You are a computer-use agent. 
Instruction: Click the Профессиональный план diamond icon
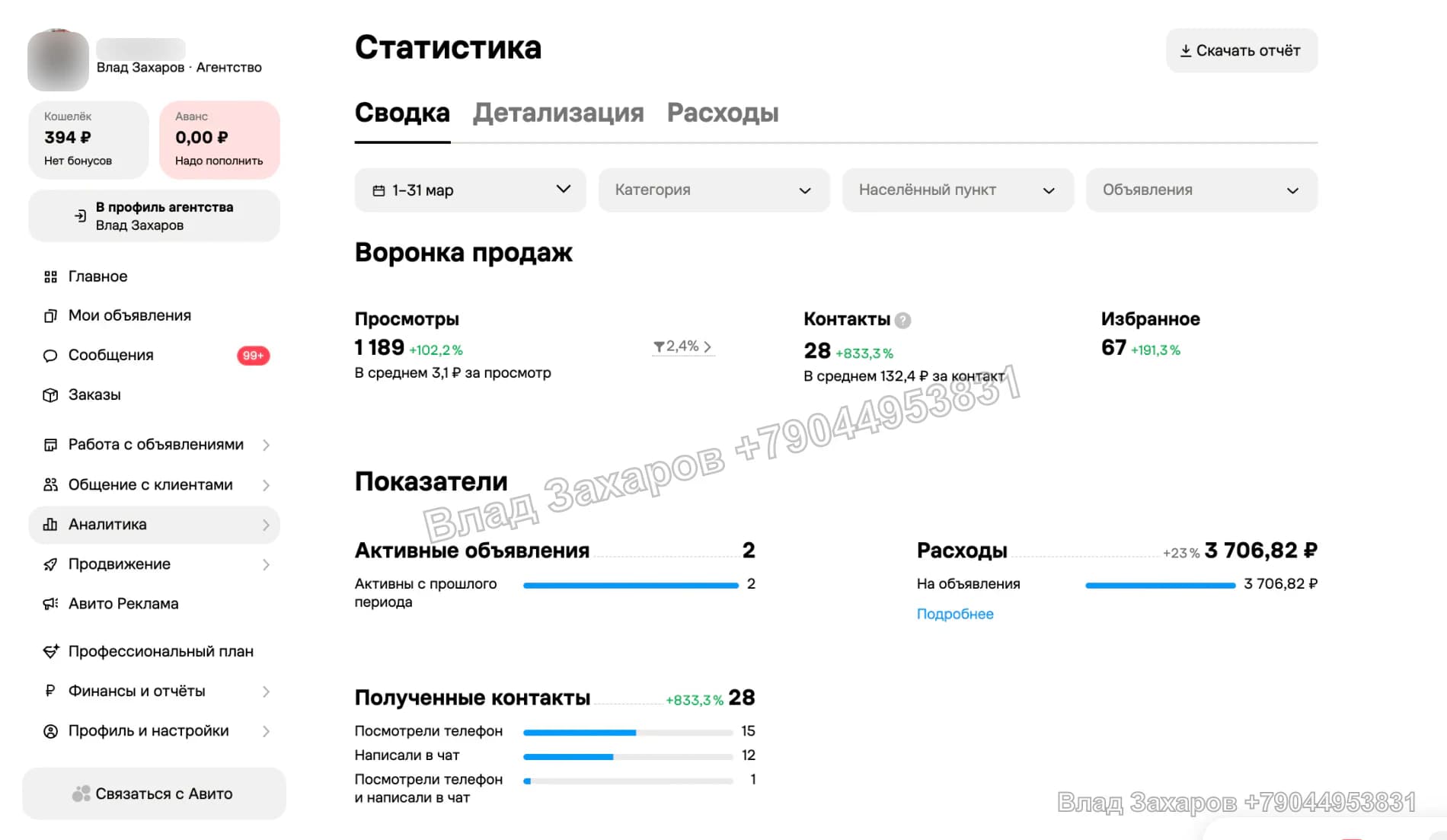[50, 652]
